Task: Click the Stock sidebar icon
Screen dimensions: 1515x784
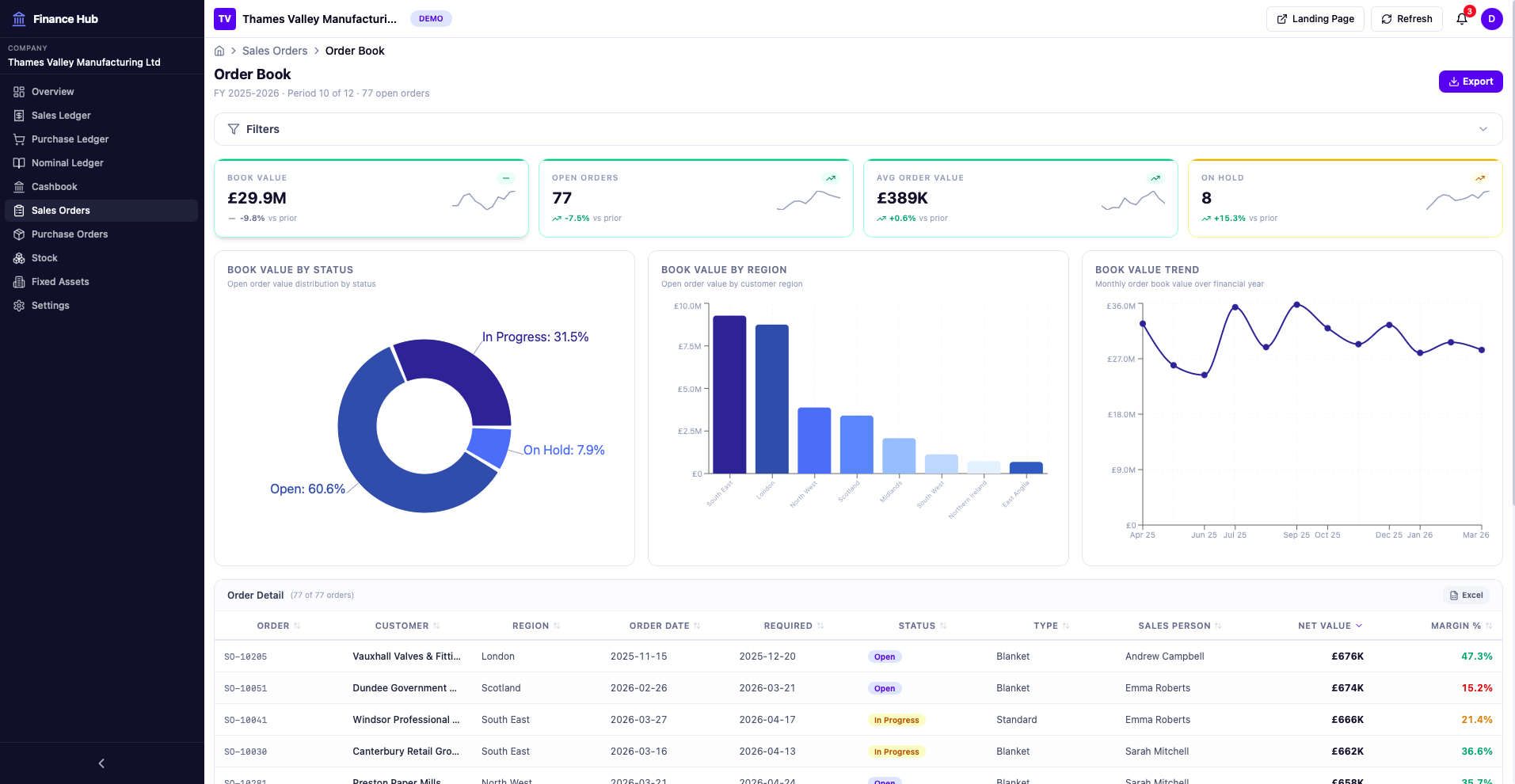Action: point(19,258)
